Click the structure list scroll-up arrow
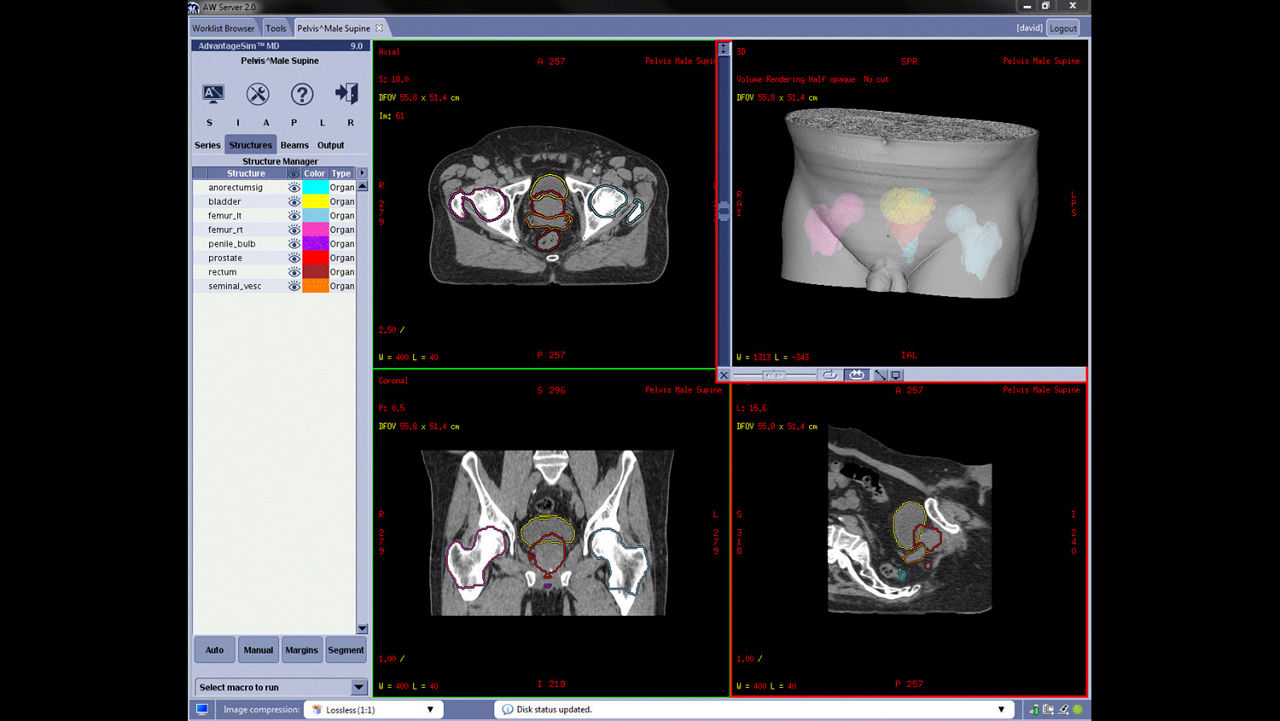 [362, 186]
